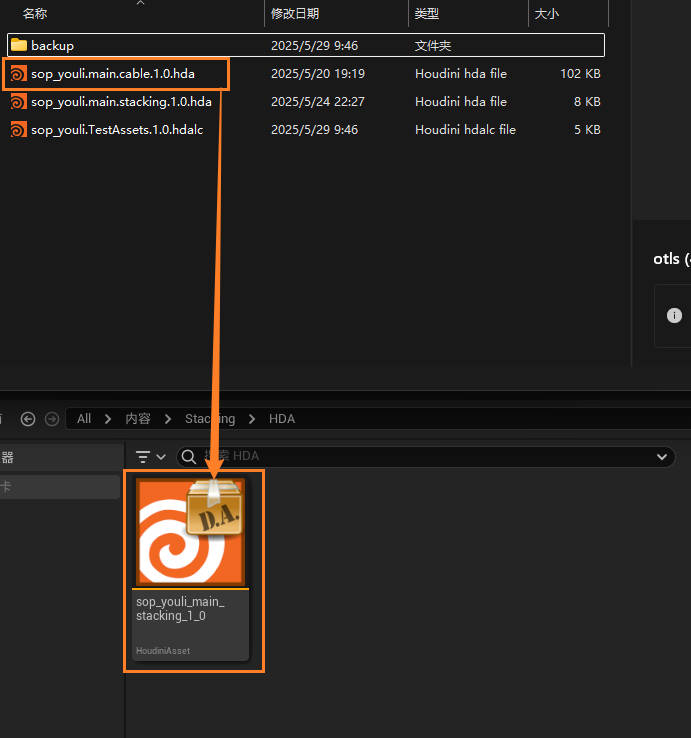The height and width of the screenshot is (738, 691).
Task: Expand the chevron after All in breadcrumb
Action: pos(110,419)
